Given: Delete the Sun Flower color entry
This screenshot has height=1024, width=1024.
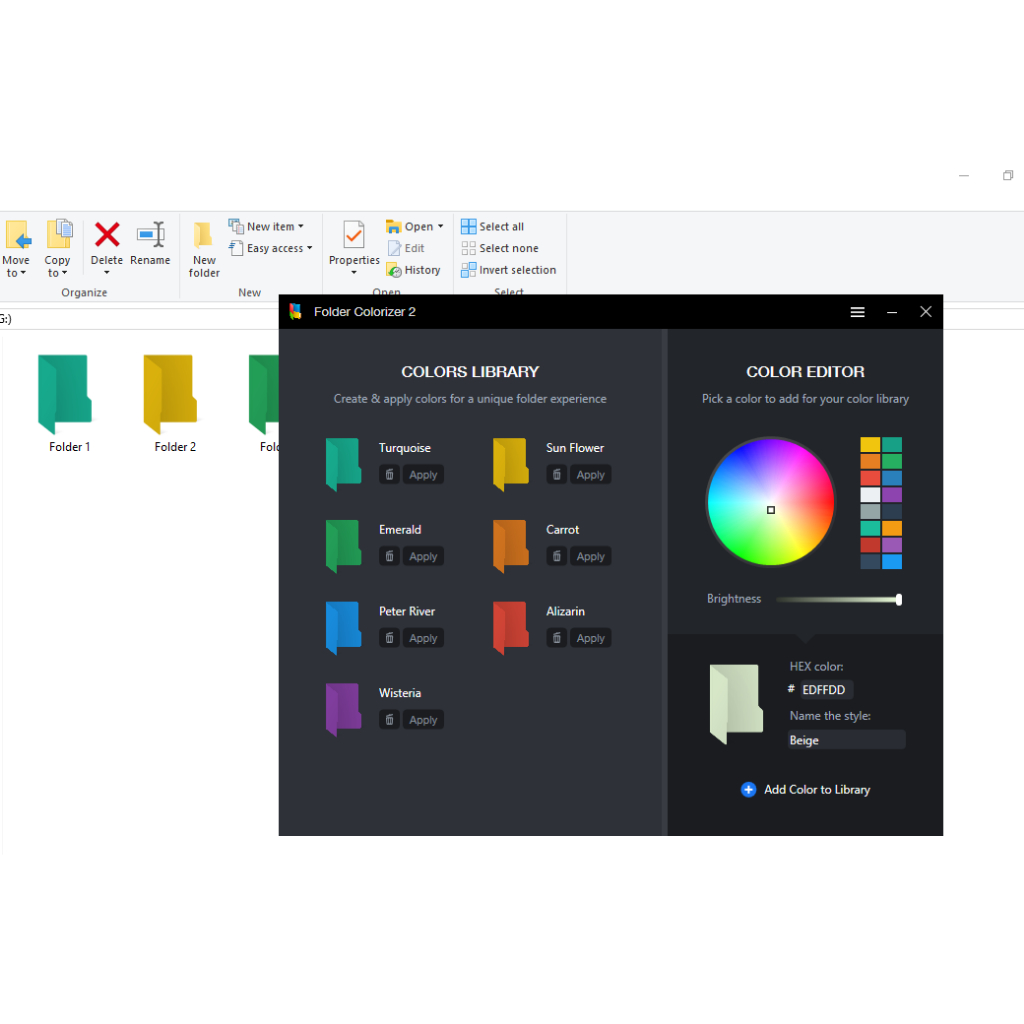Looking at the screenshot, I should (556, 475).
